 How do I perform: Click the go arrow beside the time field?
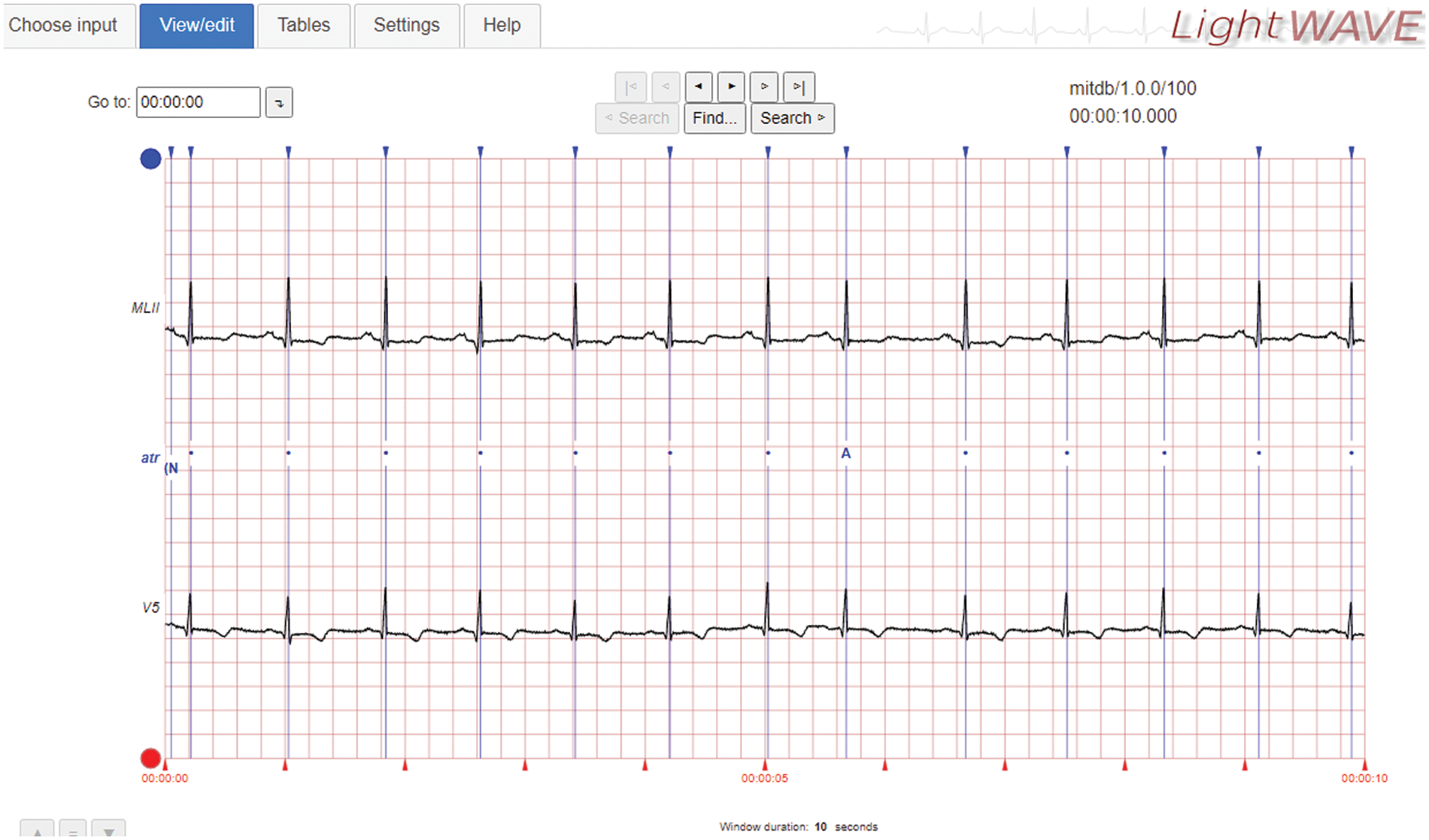tap(279, 103)
